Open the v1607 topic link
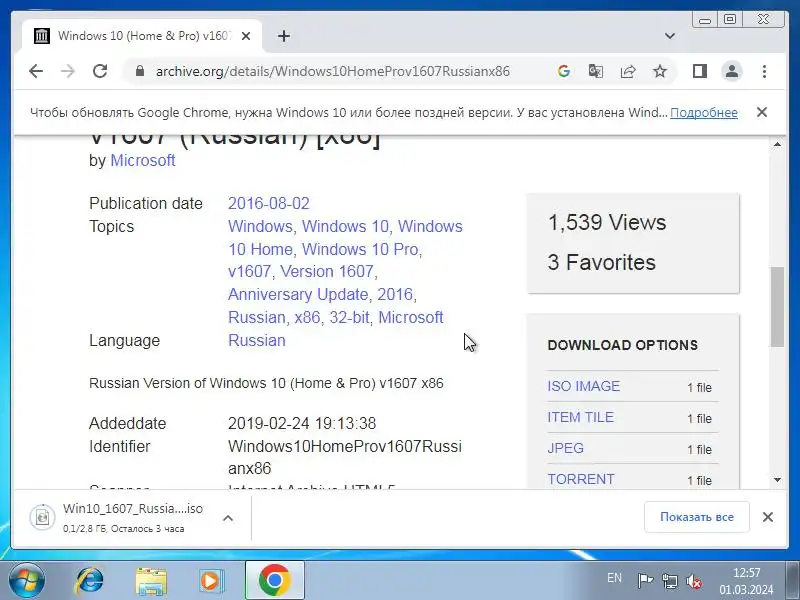 249,271
